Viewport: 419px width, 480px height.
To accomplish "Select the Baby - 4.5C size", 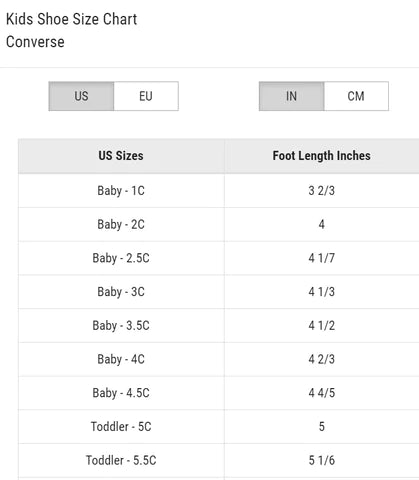I will click(x=121, y=393).
